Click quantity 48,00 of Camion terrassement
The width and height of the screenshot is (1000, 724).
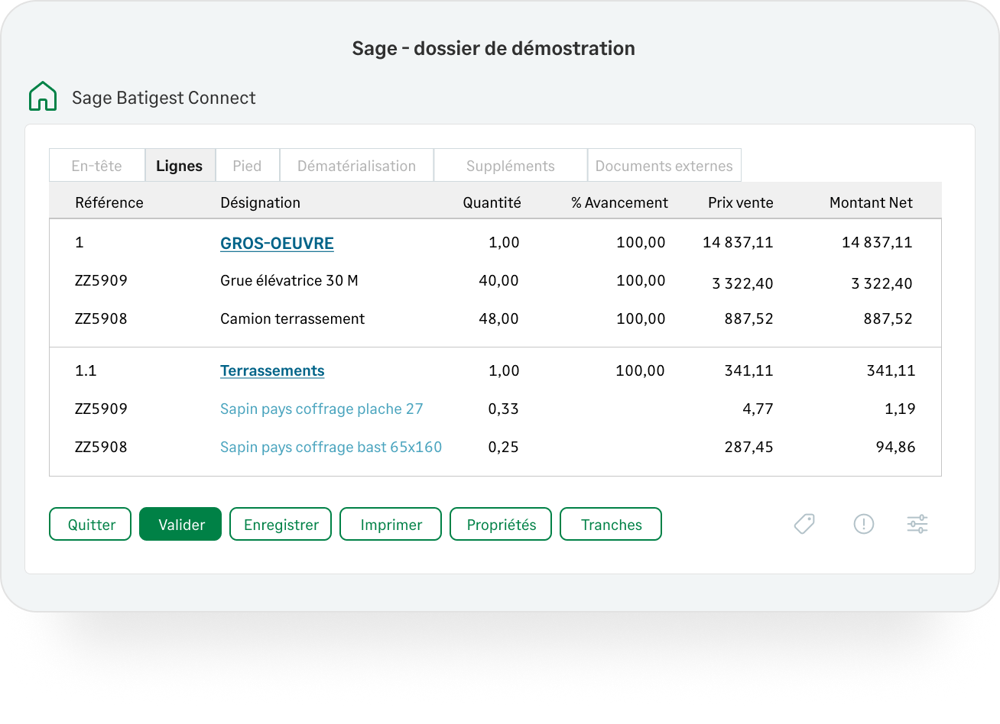point(499,319)
